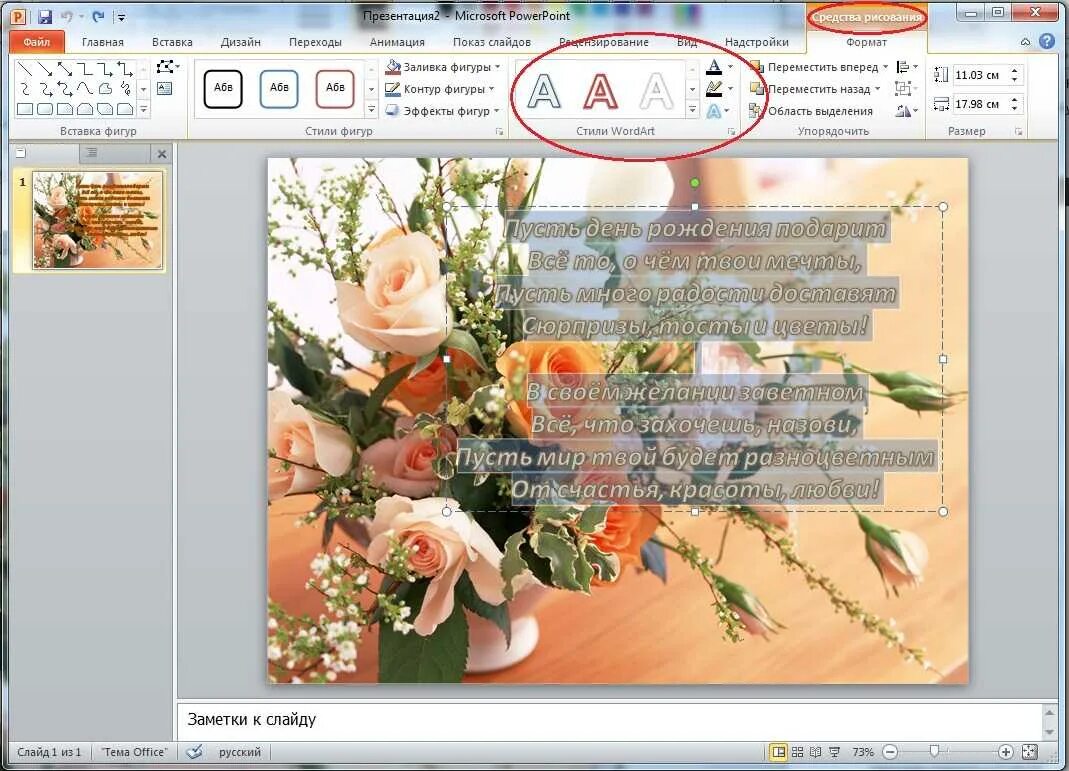Open the Group objects dropdown
This screenshot has width=1069, height=771.
[905, 89]
